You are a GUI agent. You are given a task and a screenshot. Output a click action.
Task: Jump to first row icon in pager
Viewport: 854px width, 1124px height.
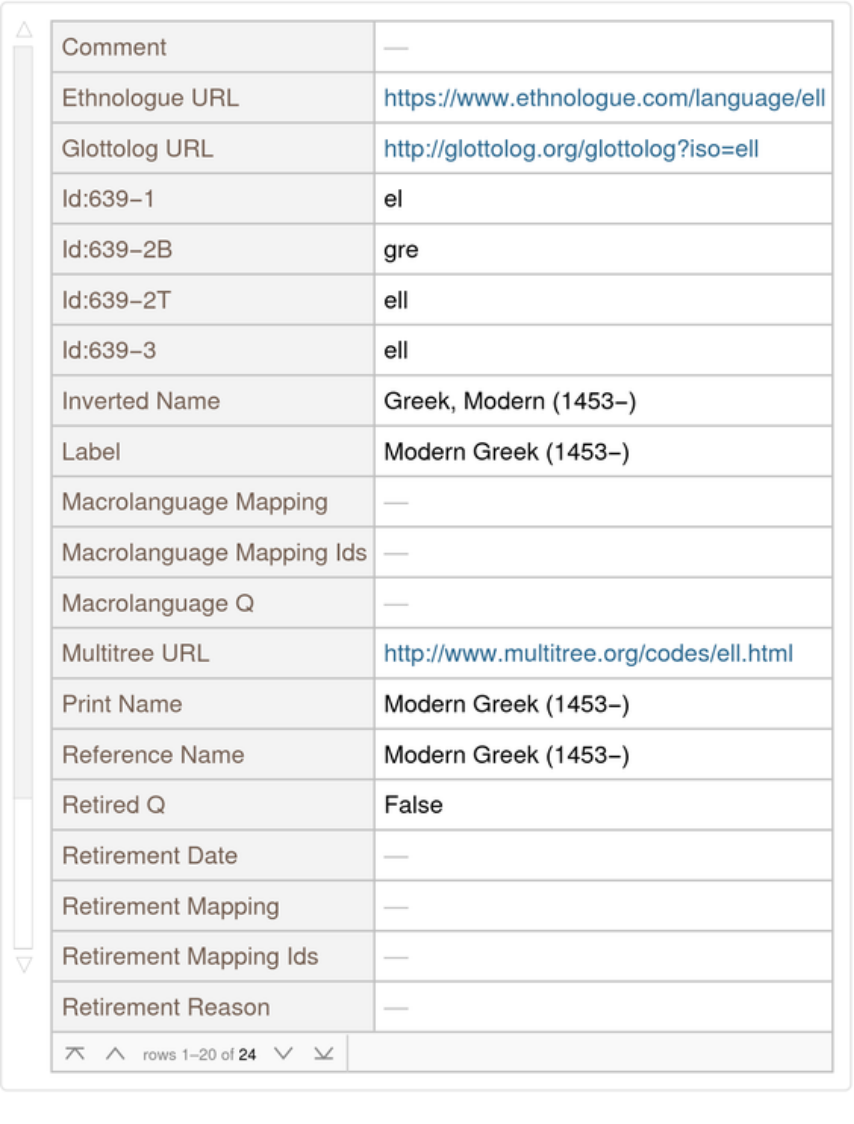point(75,1054)
